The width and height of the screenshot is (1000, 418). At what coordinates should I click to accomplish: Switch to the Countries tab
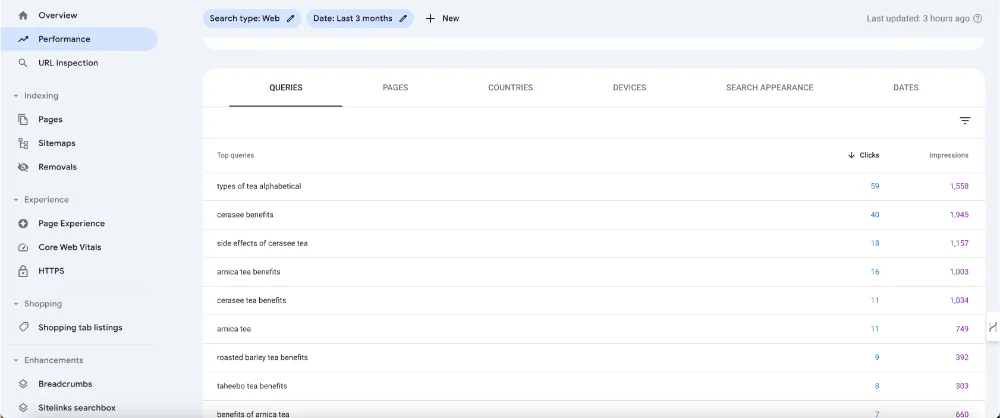click(x=510, y=88)
